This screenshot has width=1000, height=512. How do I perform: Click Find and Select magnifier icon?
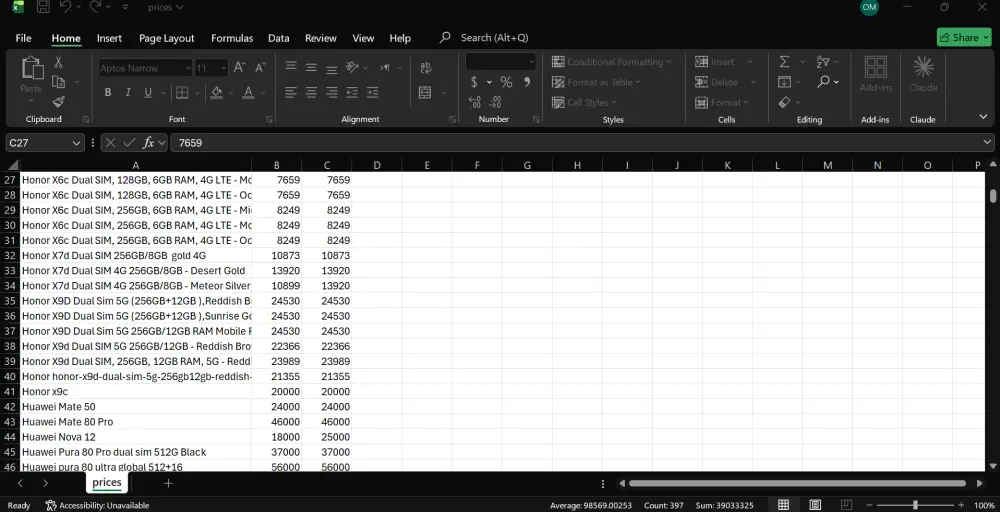(824, 81)
